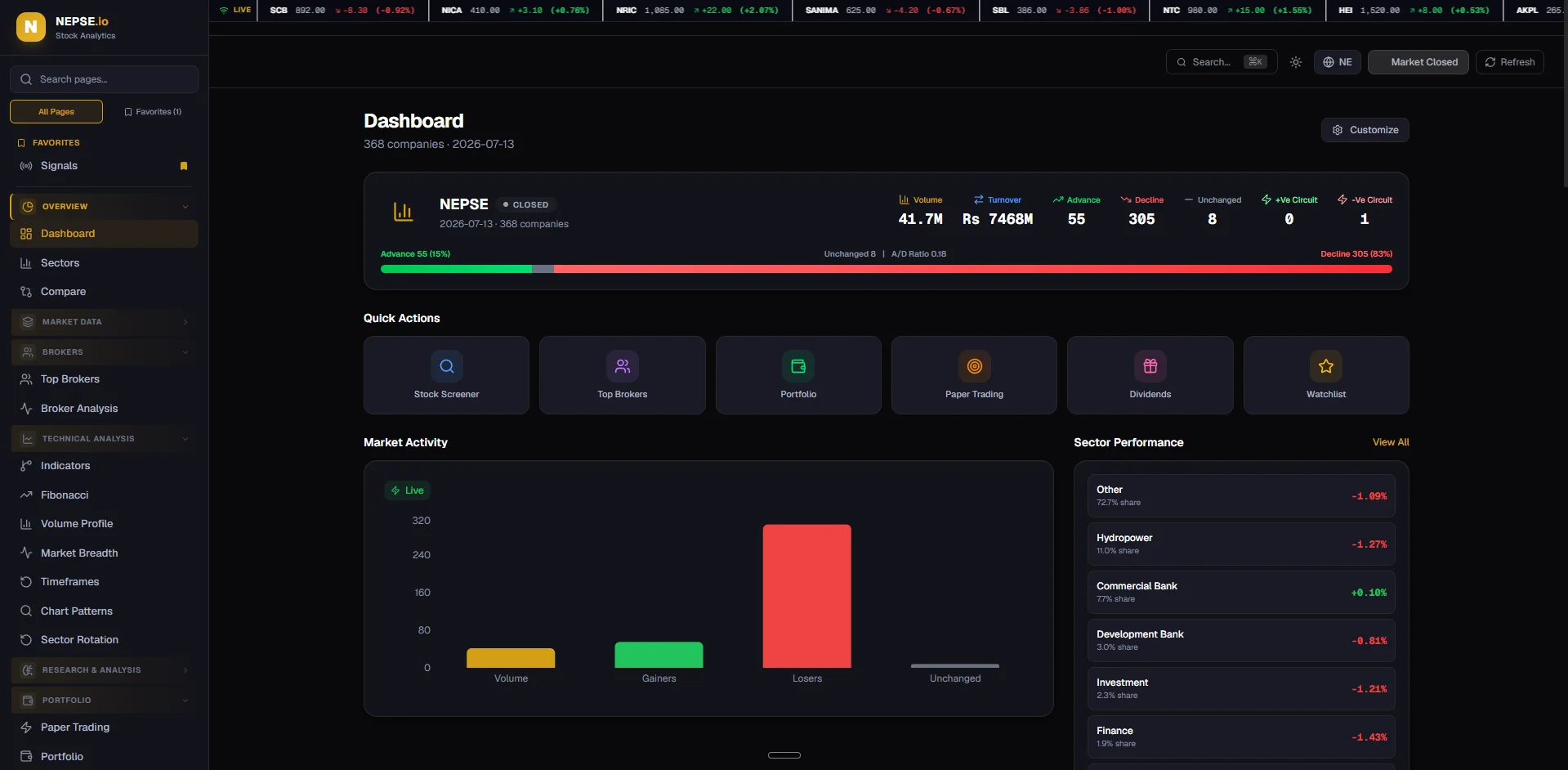Toggle the light/dark theme sun icon
This screenshot has height=770, width=1568.
[1296, 62]
